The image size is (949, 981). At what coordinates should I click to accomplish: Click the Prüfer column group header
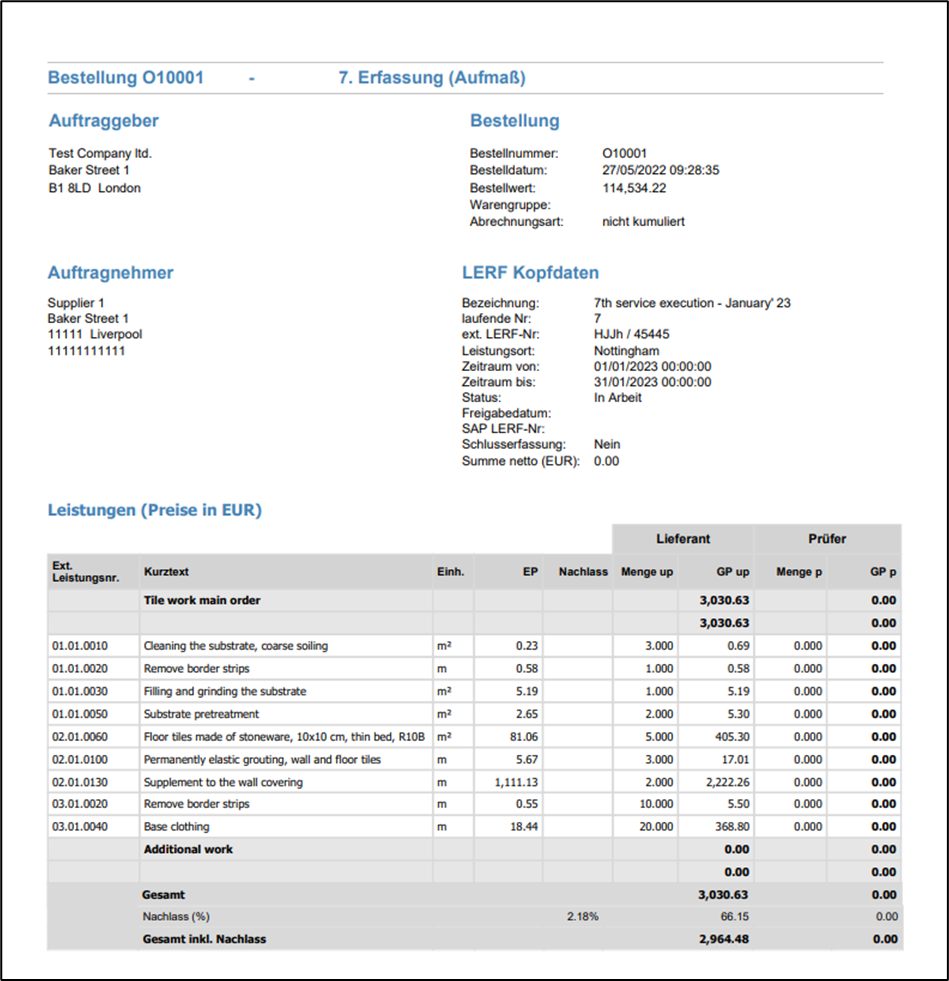pos(827,539)
